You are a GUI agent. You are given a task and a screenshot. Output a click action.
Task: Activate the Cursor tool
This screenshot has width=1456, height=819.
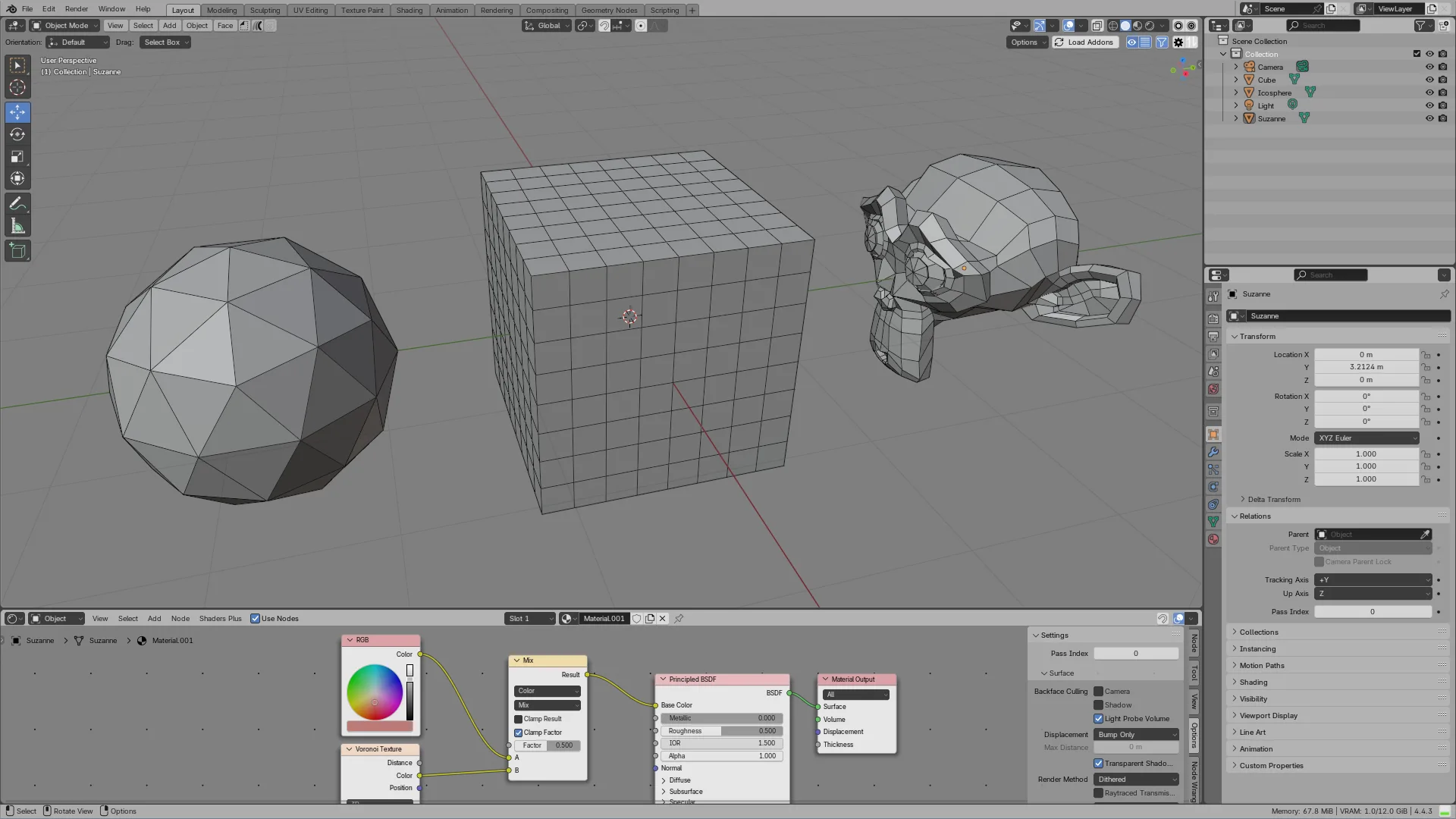(x=17, y=88)
